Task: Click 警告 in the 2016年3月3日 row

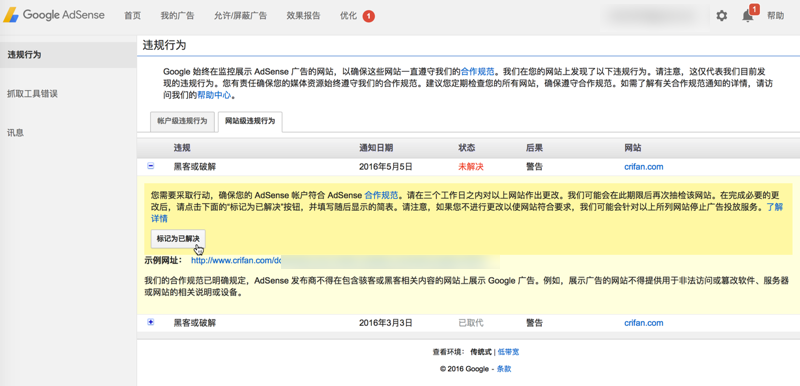Action: coord(534,323)
